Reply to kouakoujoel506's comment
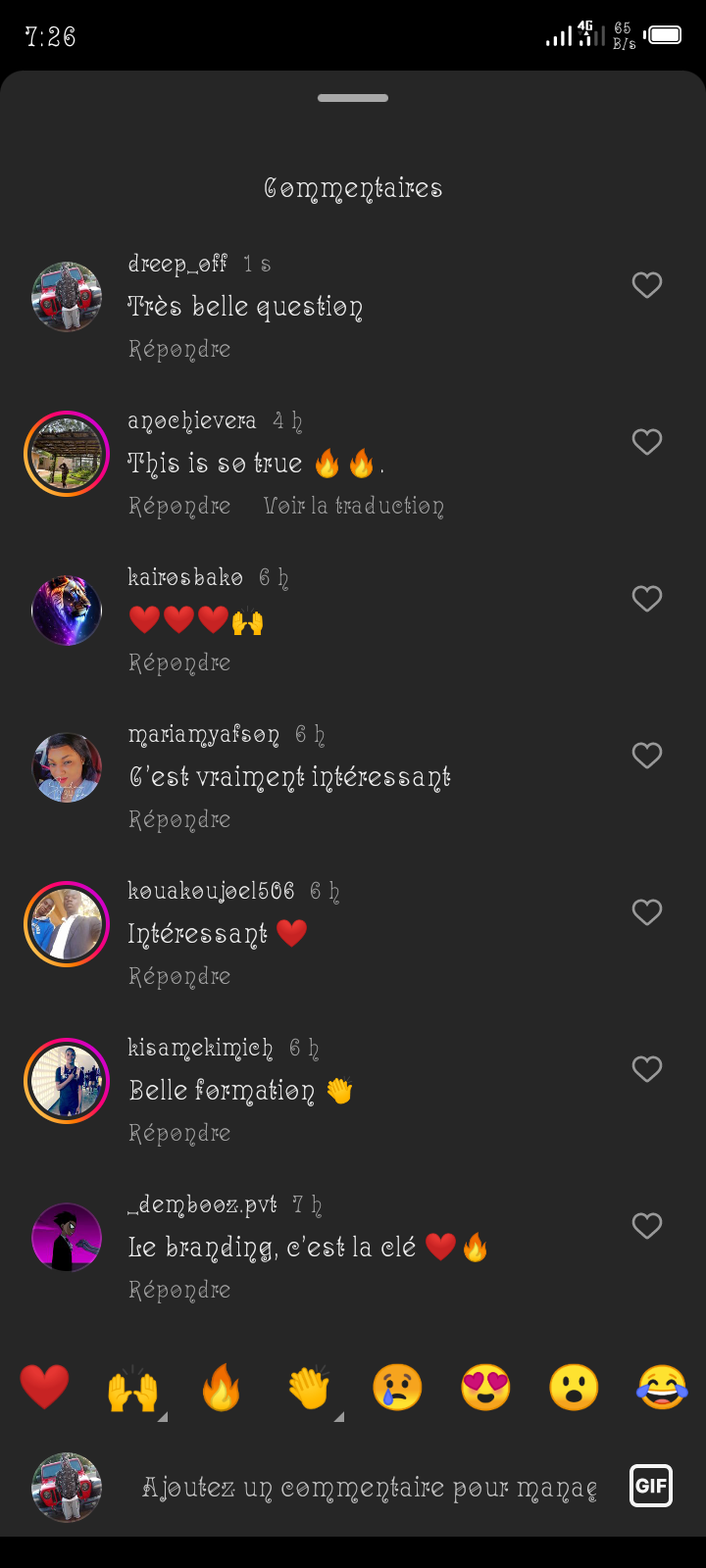This screenshot has width=706, height=1568. [179, 977]
